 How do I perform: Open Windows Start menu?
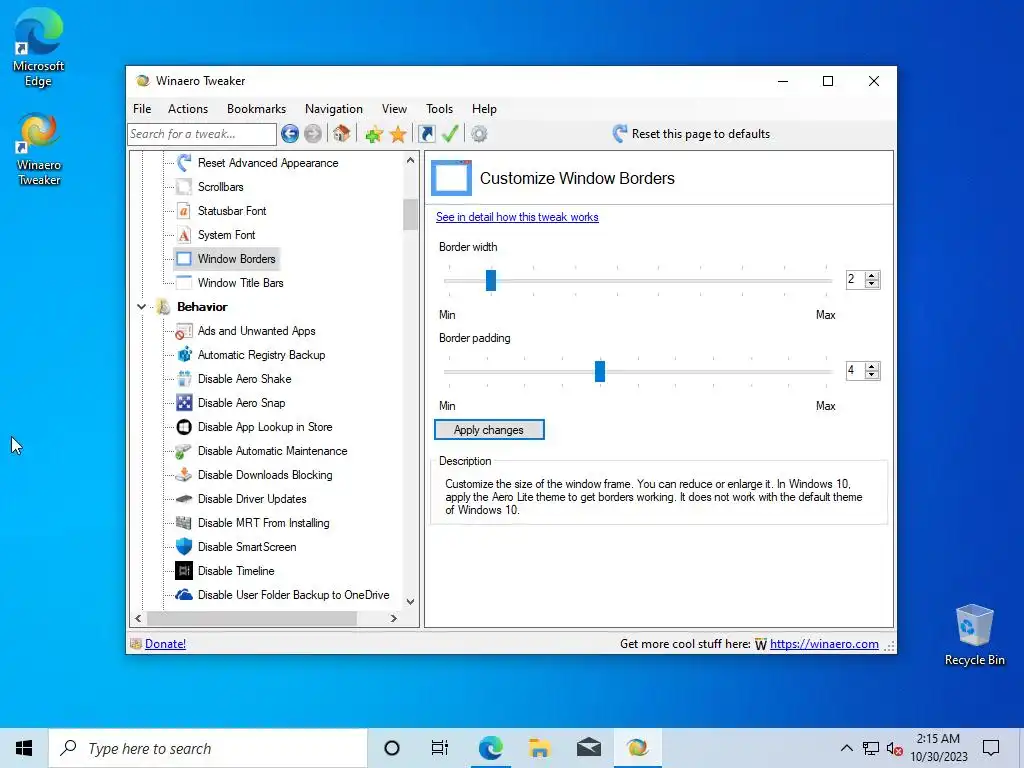24,748
